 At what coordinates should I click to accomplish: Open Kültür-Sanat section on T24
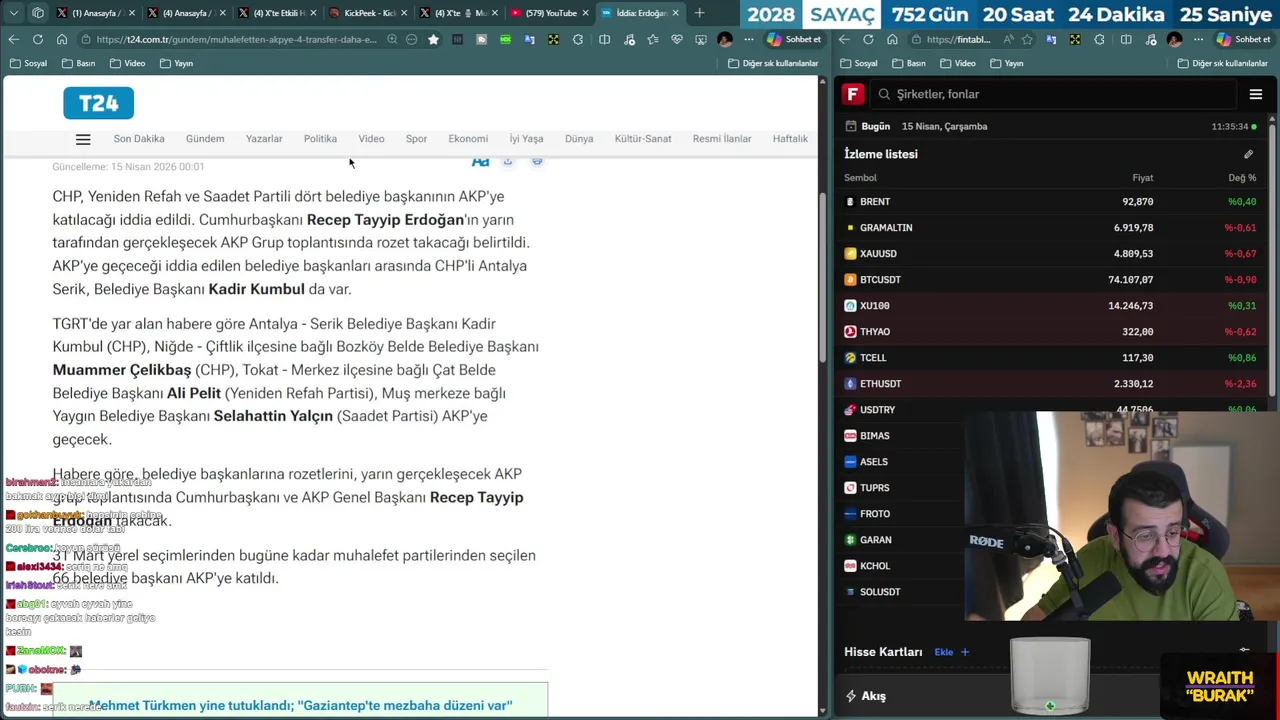coord(643,139)
